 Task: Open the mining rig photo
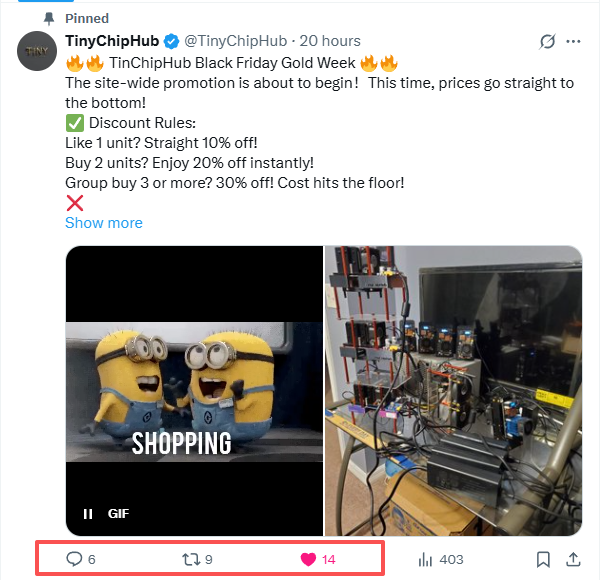(453, 390)
